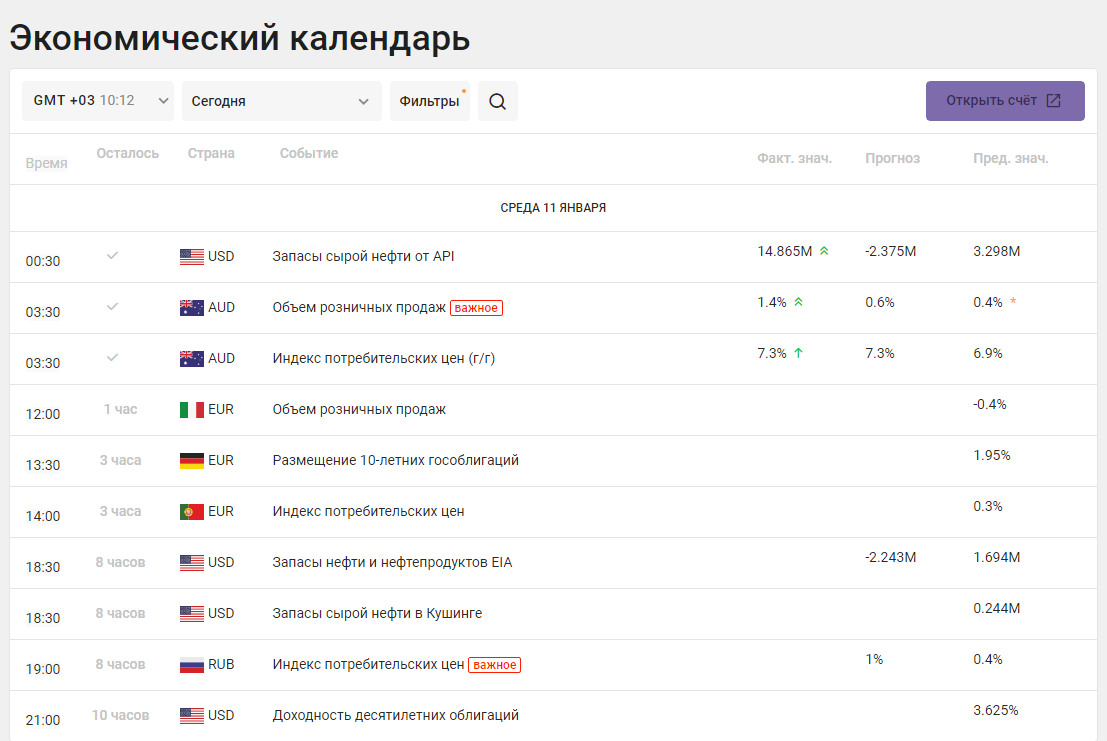Click the Экономический календарь page title

click(x=240, y=38)
